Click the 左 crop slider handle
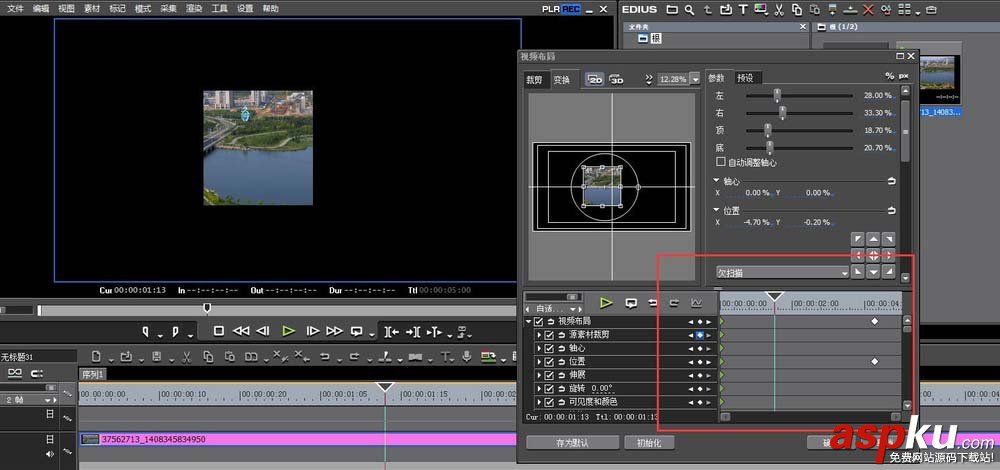The width and height of the screenshot is (1000, 470). [x=776, y=96]
